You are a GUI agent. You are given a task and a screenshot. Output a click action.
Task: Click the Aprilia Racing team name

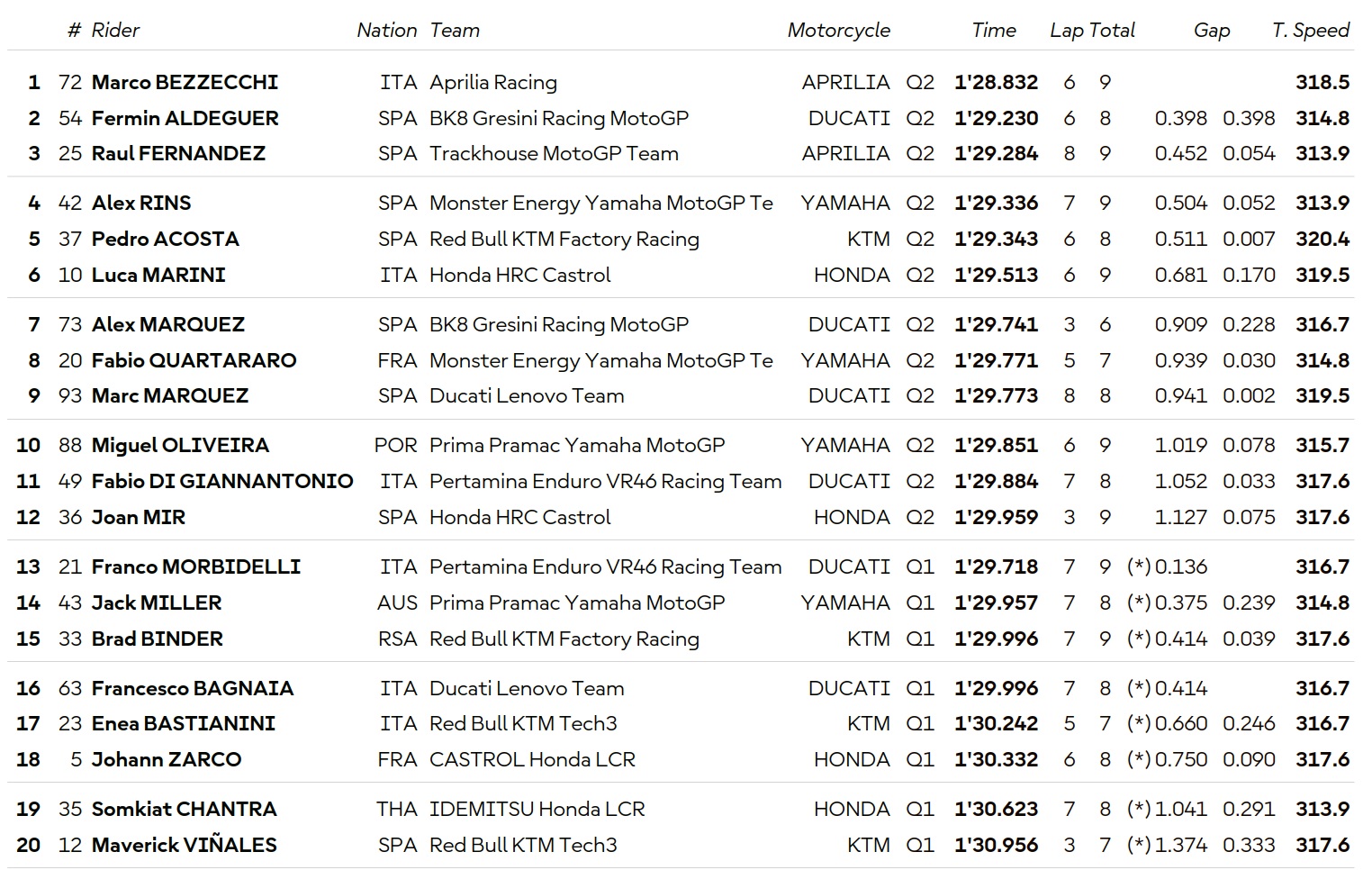pyautogui.click(x=492, y=83)
